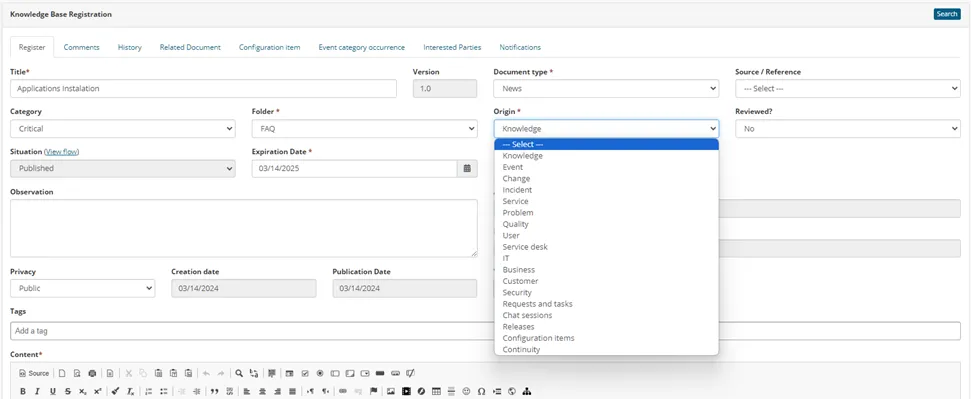Click the Anchor flag icon
This screenshot has width=971, height=399.
373,391
